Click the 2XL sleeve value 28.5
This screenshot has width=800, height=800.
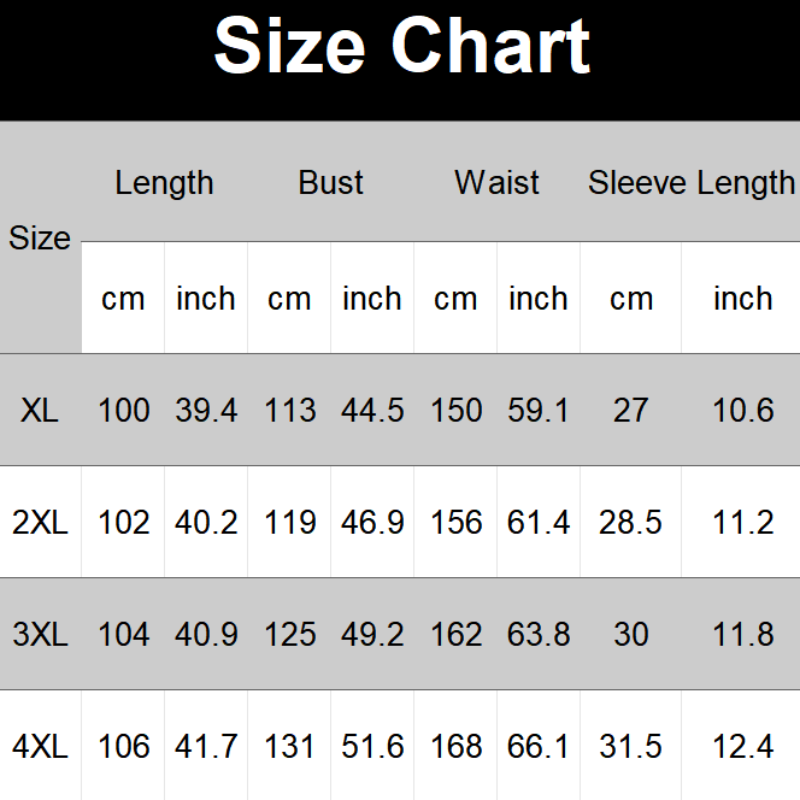(631, 522)
